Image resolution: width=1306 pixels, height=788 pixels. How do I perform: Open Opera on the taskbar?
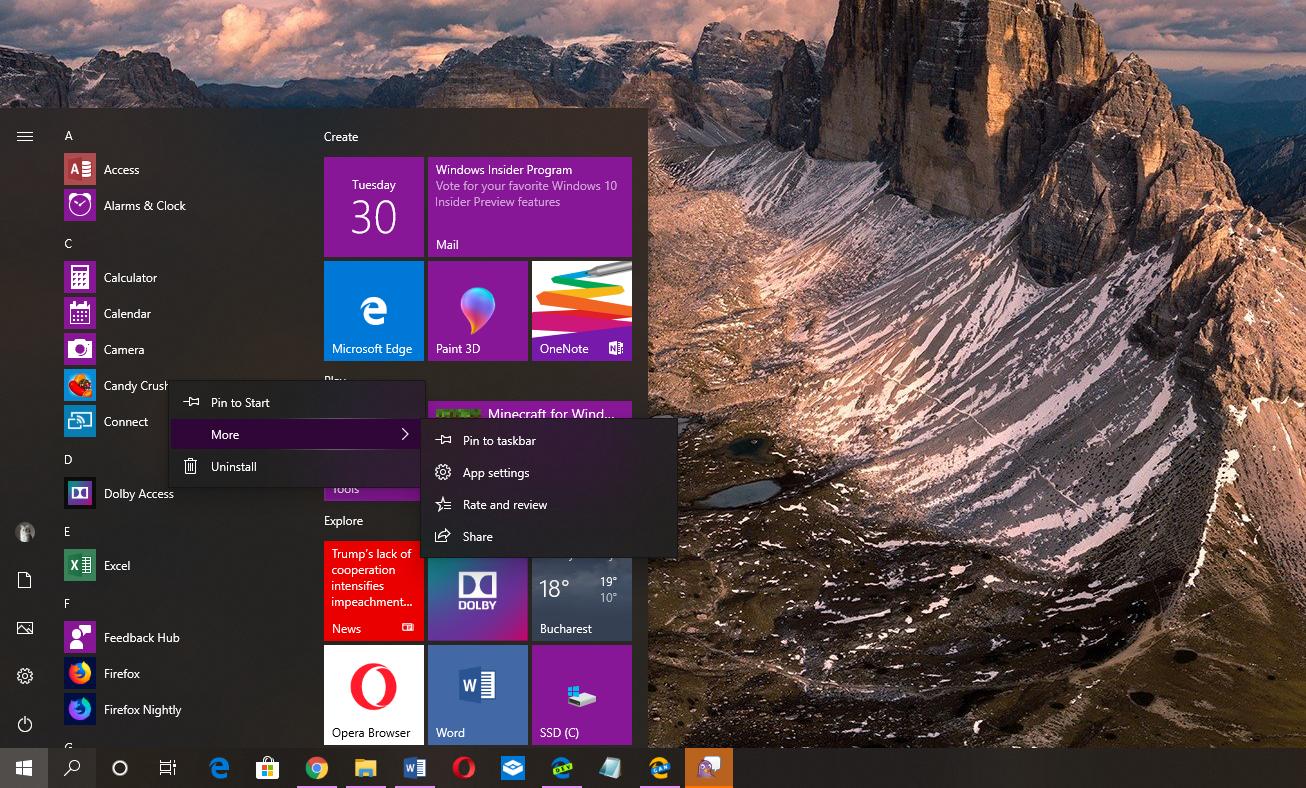(463, 768)
